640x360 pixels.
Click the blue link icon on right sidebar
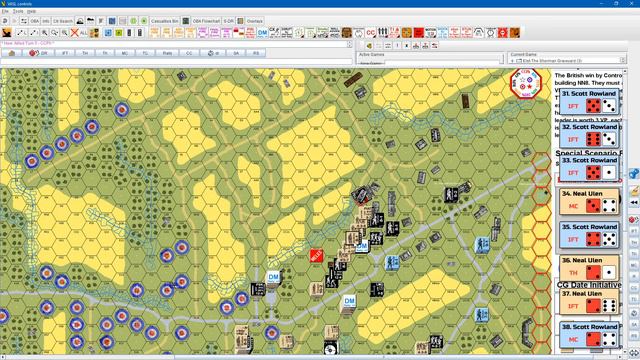[634, 173]
